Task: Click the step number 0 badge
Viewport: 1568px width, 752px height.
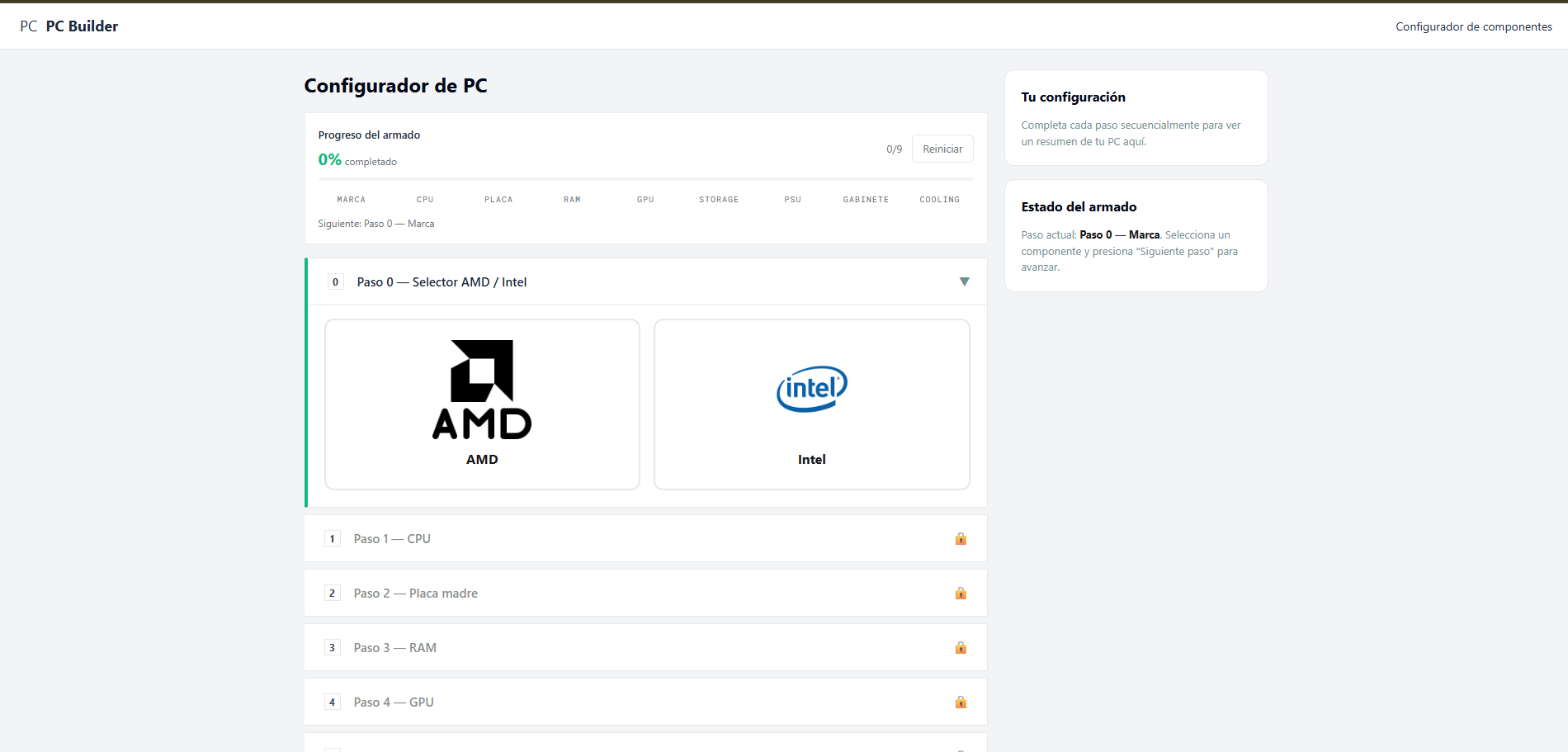Action: [335, 282]
